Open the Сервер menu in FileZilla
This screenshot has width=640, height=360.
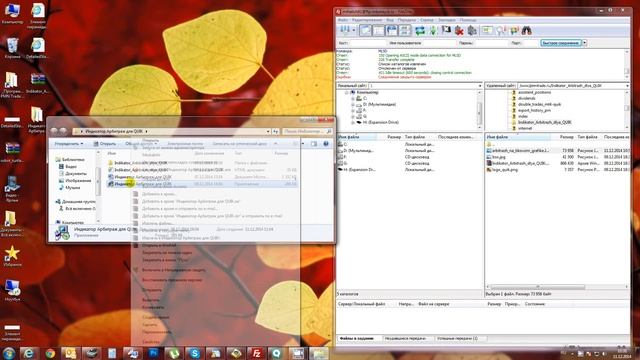pos(427,20)
